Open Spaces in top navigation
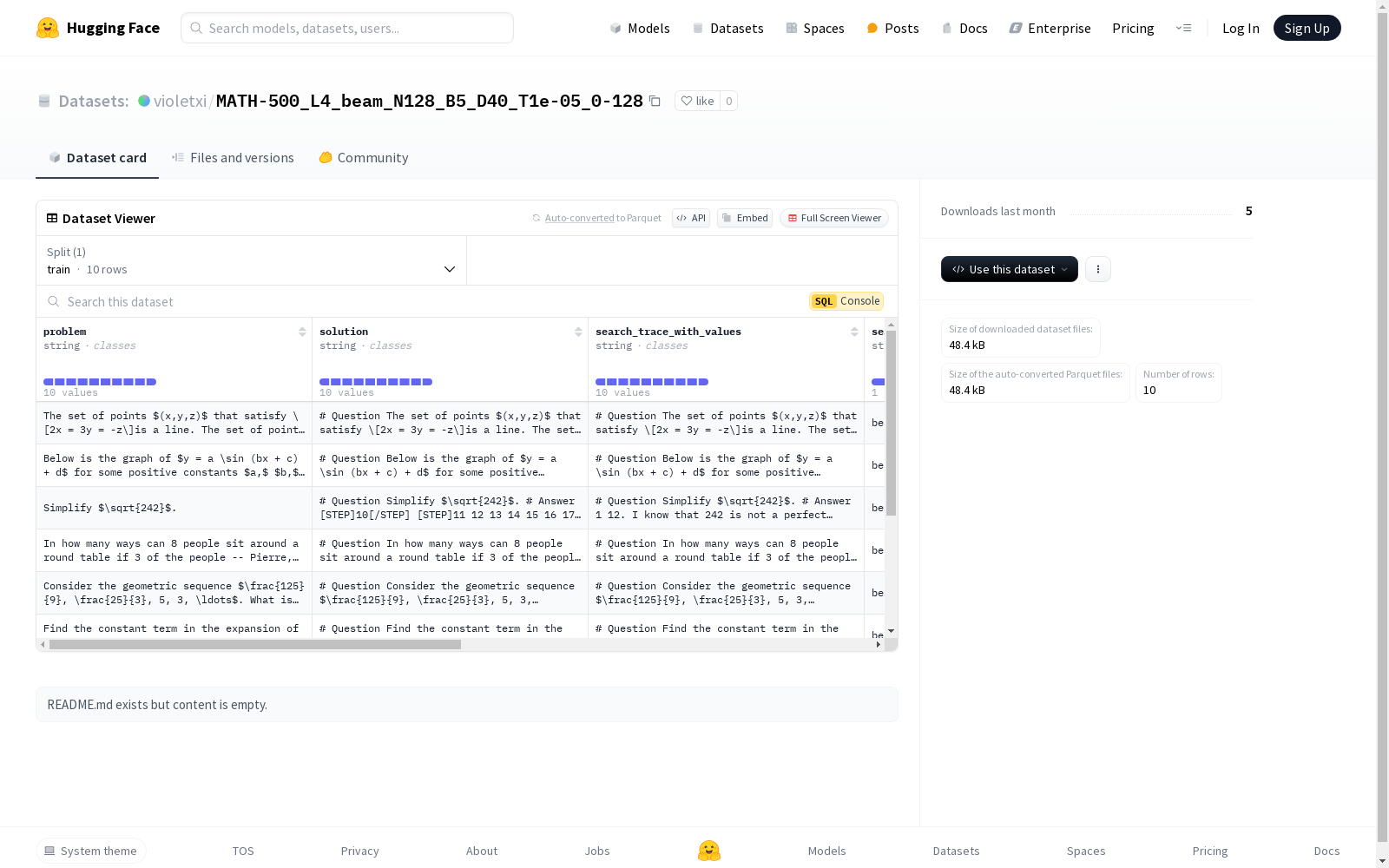The width and height of the screenshot is (1389, 868). pos(815,28)
